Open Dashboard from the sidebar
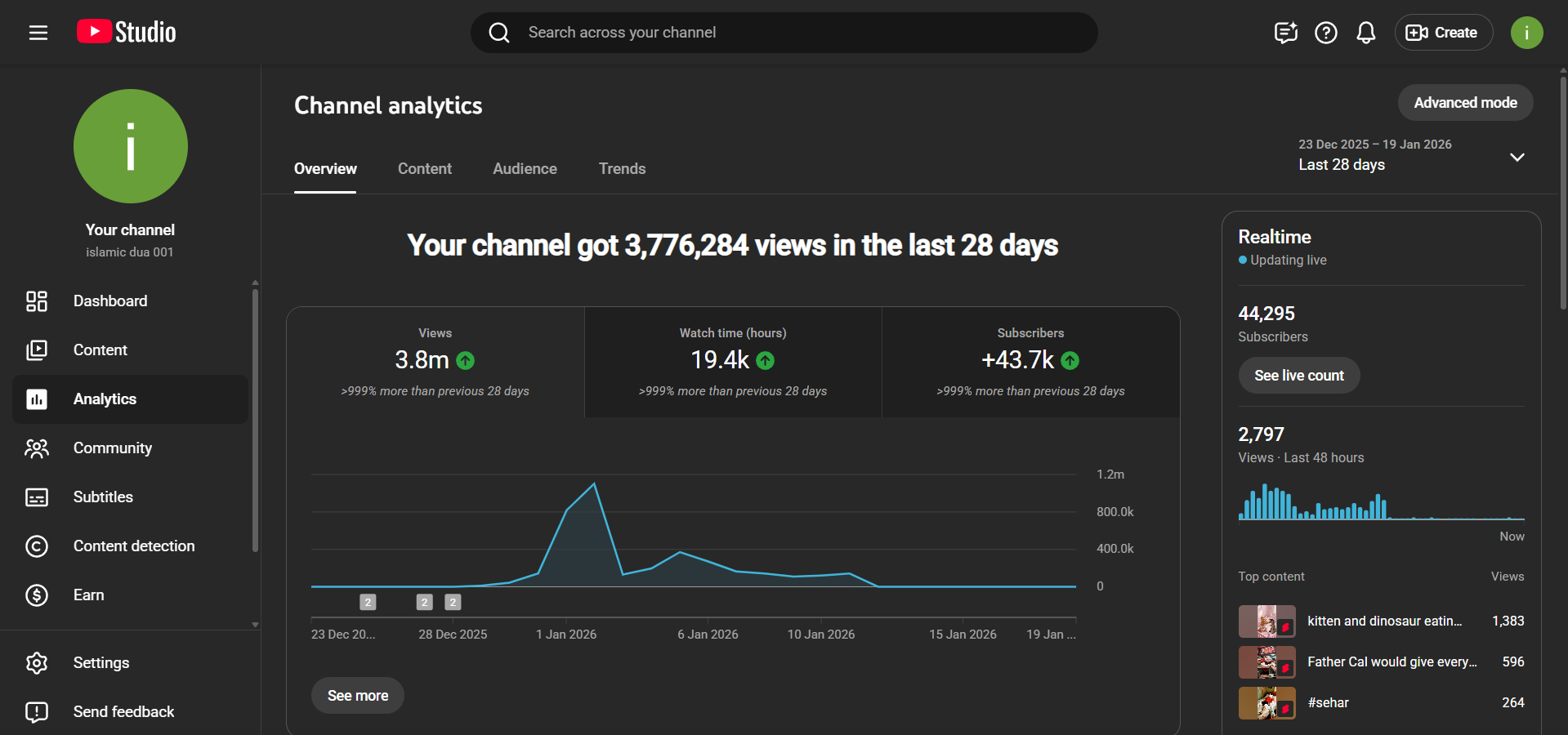1568x735 pixels. pyautogui.click(x=110, y=301)
